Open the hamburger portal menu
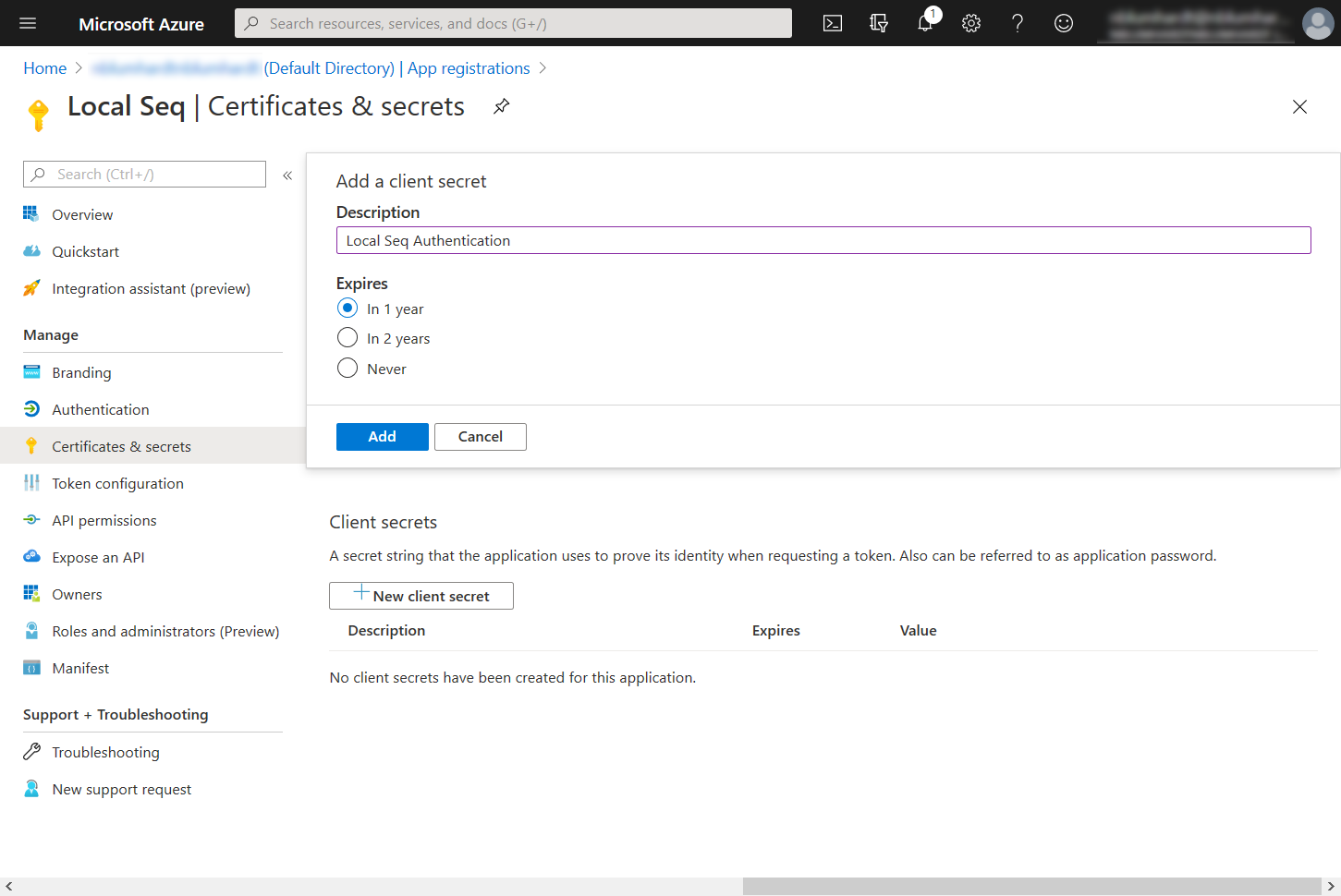Viewport: 1341px width, 896px height. point(28,23)
